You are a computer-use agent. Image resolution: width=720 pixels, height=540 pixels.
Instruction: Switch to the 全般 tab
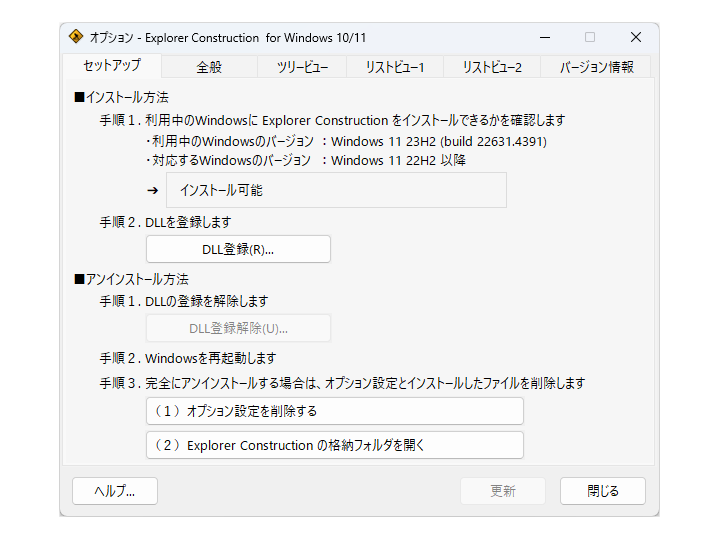click(209, 67)
